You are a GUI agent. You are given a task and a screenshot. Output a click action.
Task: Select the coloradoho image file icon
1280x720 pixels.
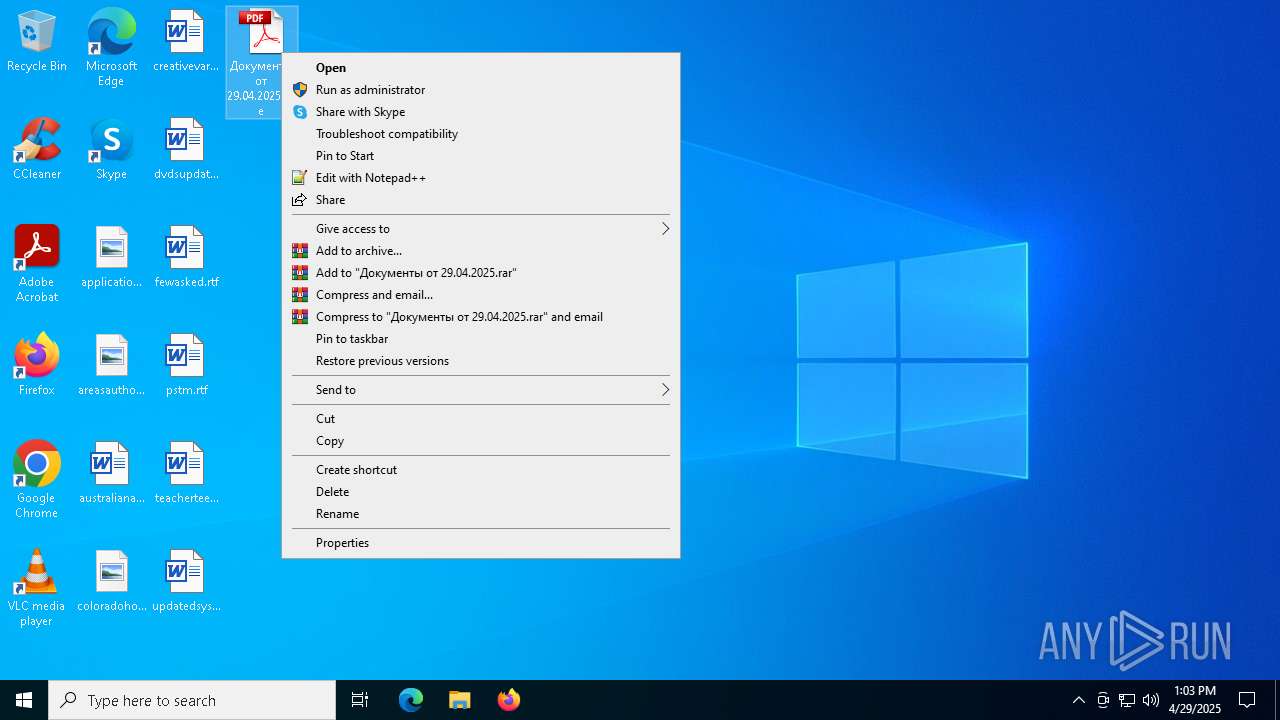click(x=111, y=582)
